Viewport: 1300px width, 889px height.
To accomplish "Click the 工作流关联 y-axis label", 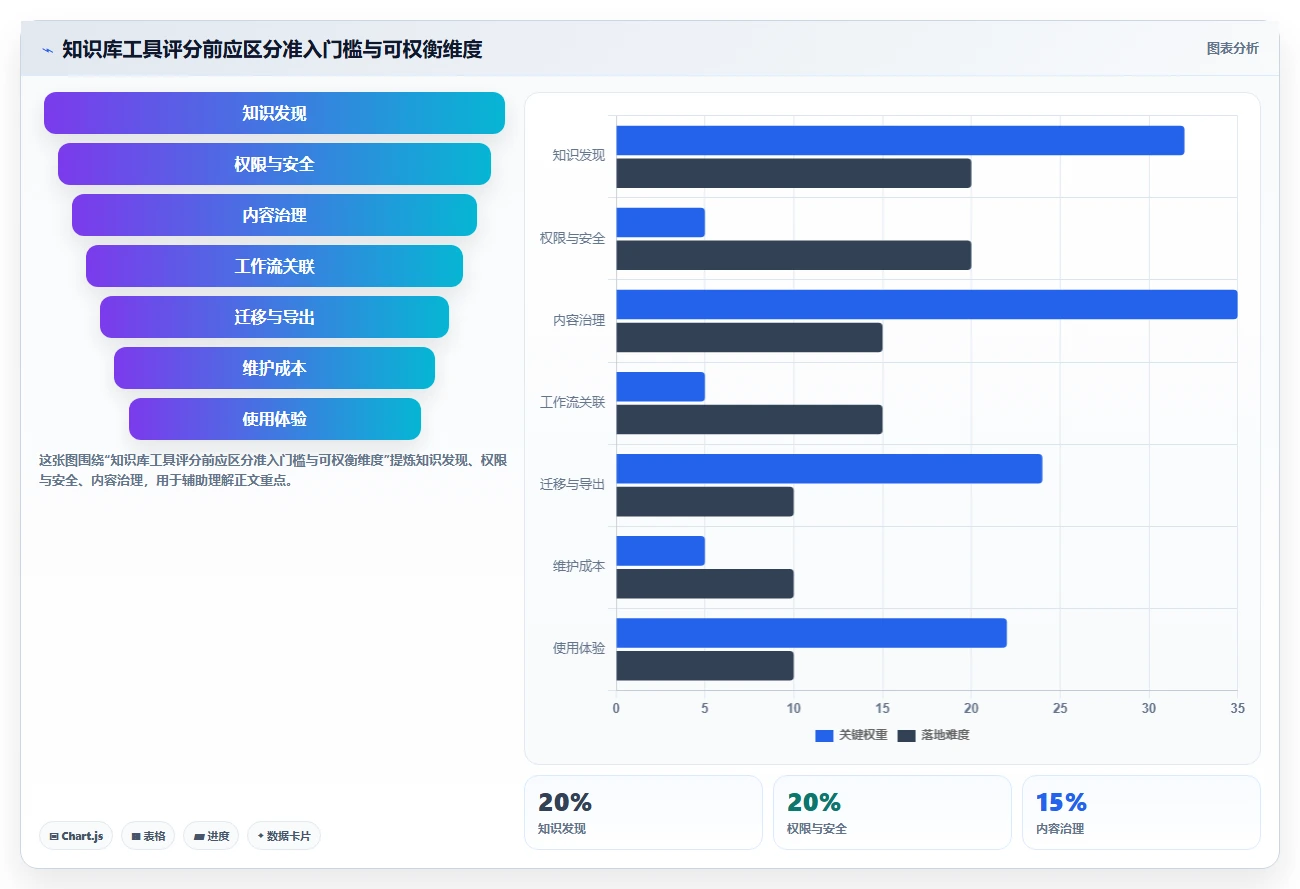I will click(572, 402).
